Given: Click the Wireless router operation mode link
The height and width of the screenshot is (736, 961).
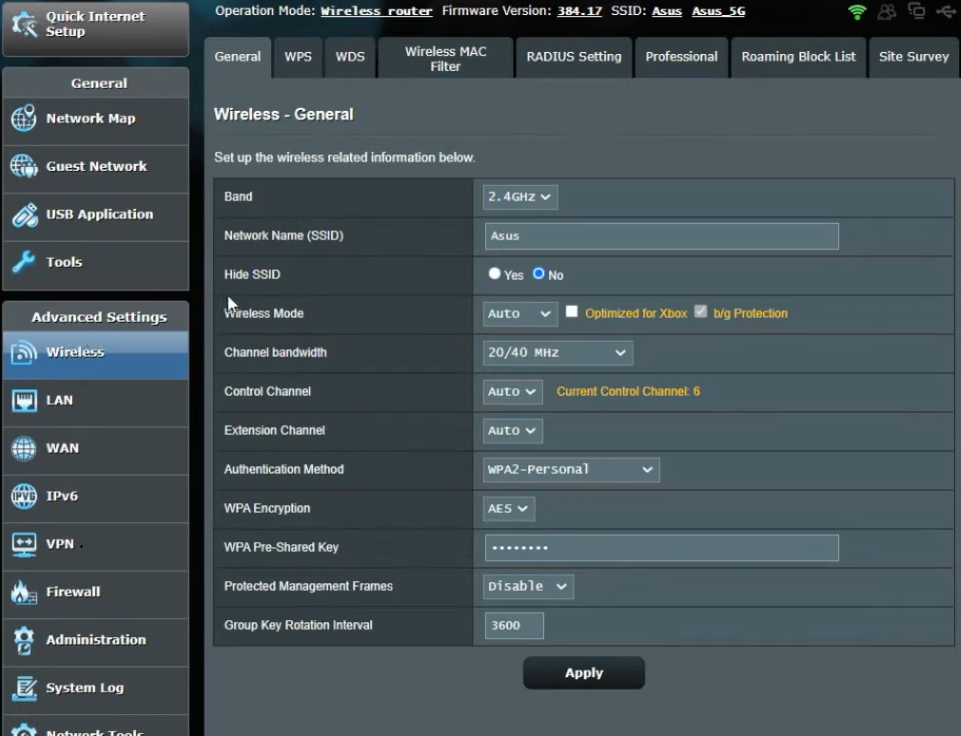Looking at the screenshot, I should click(x=376, y=11).
